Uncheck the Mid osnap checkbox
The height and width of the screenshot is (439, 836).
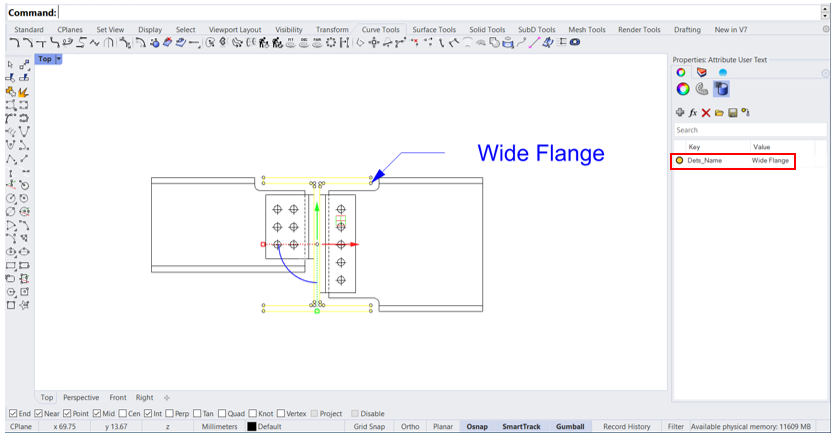pos(97,413)
